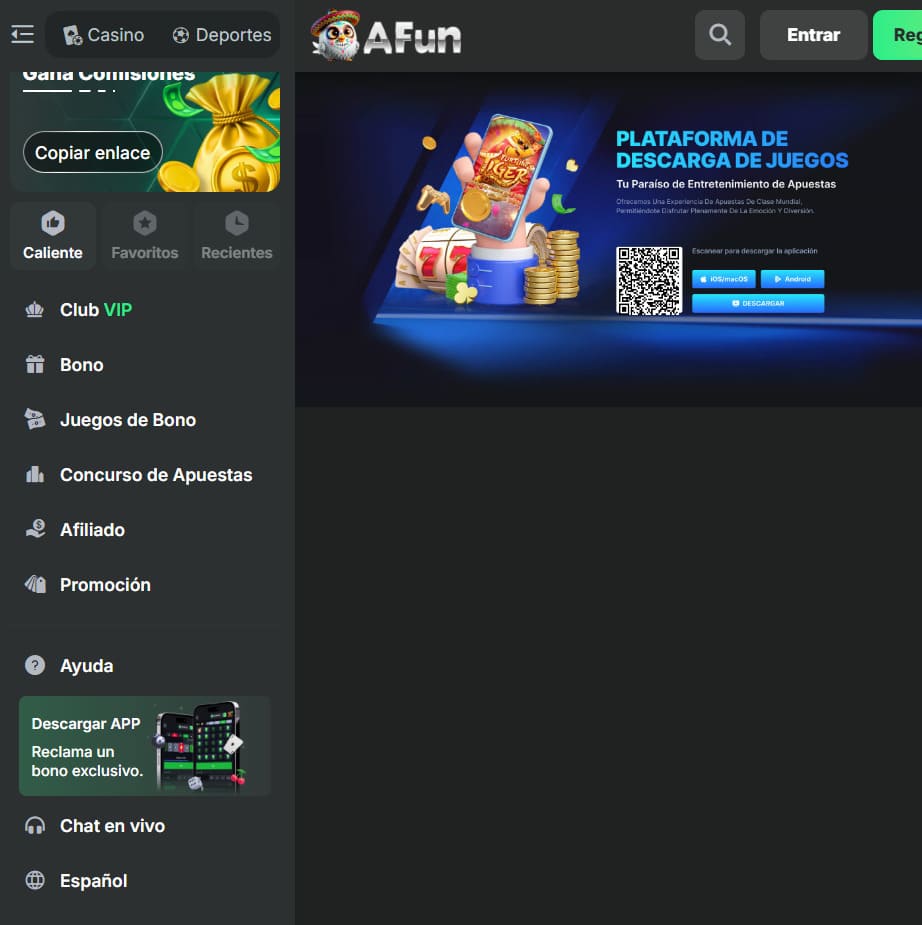Viewport: 922px width, 925px height.
Task: Click the Concurso de Apuestas podium icon
Action: [35, 475]
